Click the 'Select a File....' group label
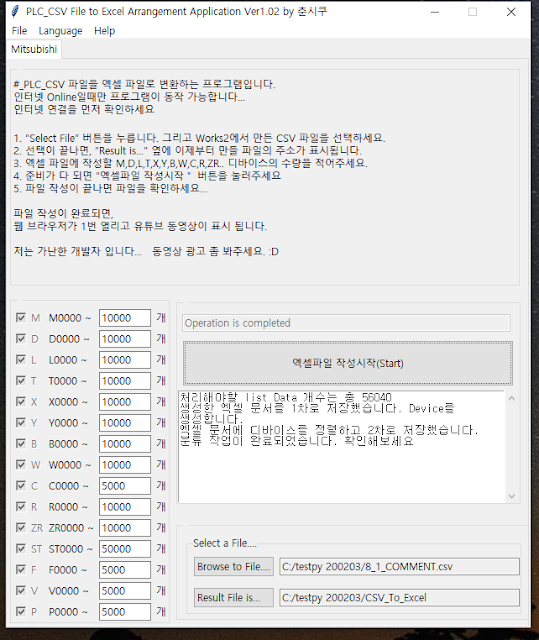 click(x=225, y=543)
